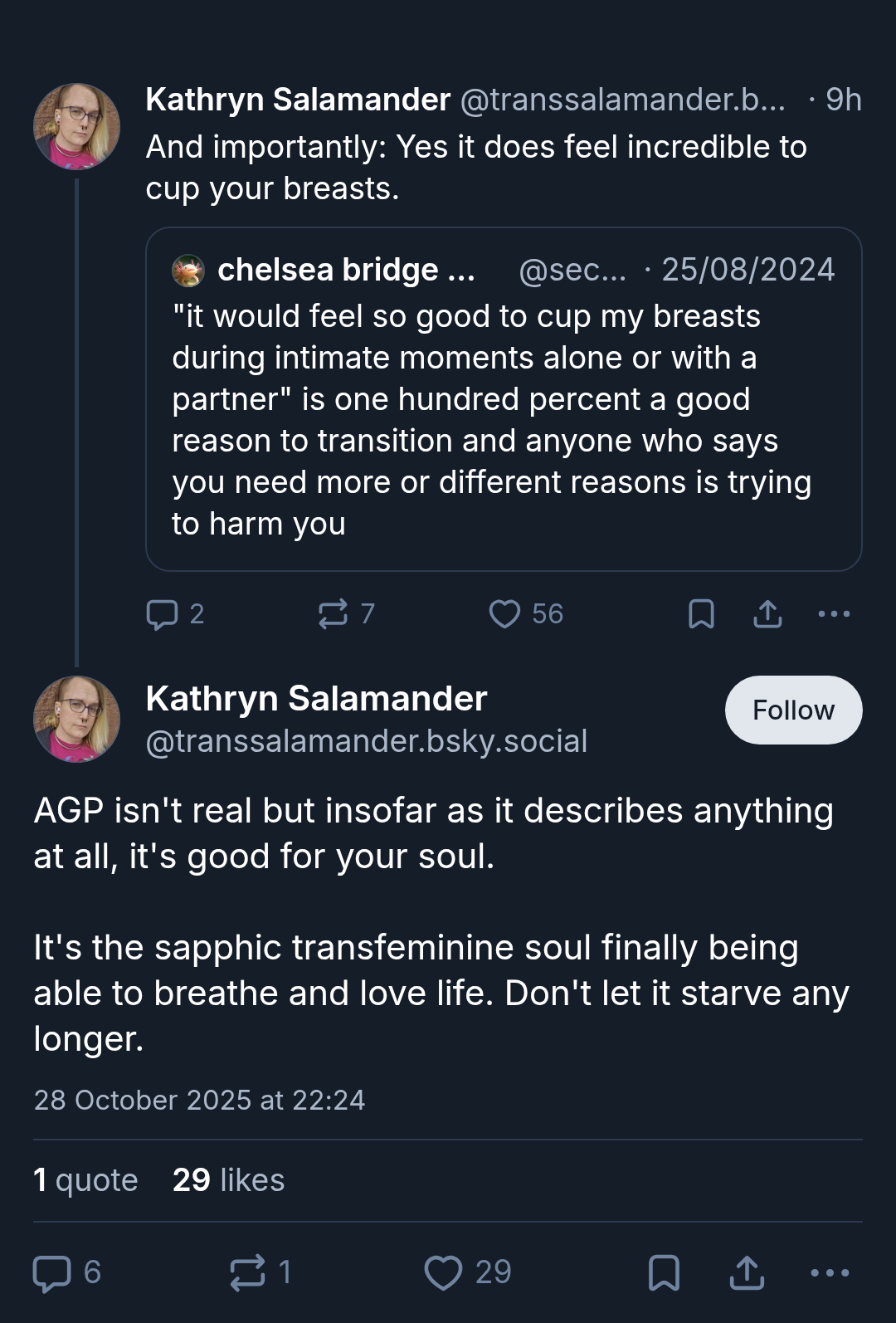View the 1 quote list
The image size is (896, 1323).
tap(85, 1179)
